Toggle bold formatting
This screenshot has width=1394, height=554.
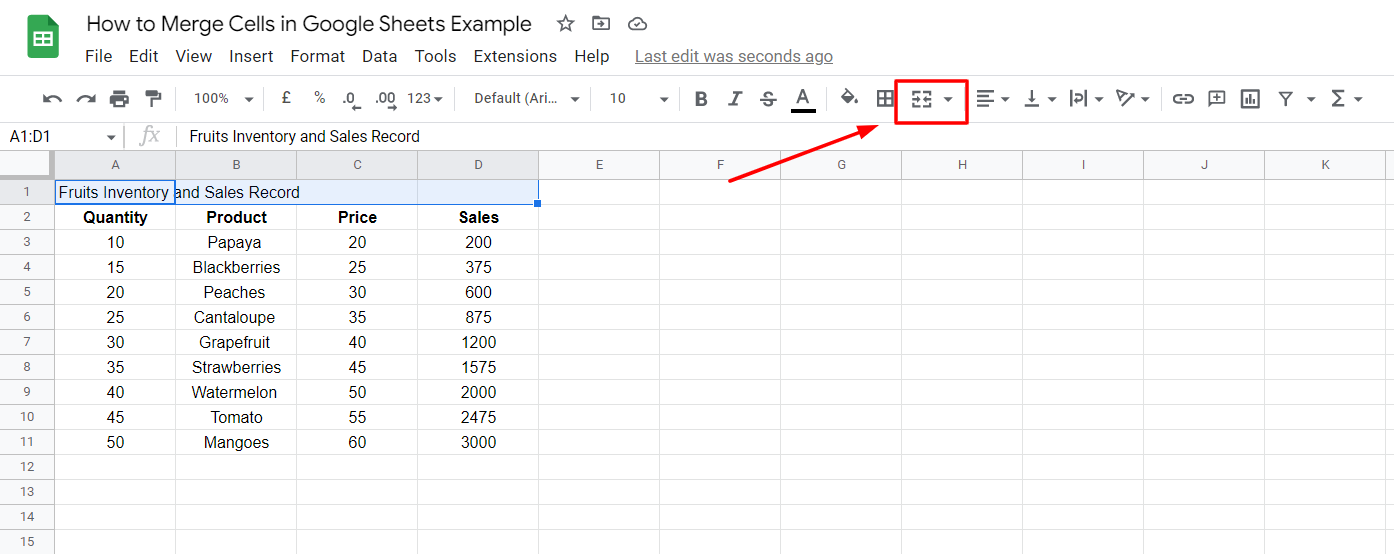click(701, 99)
